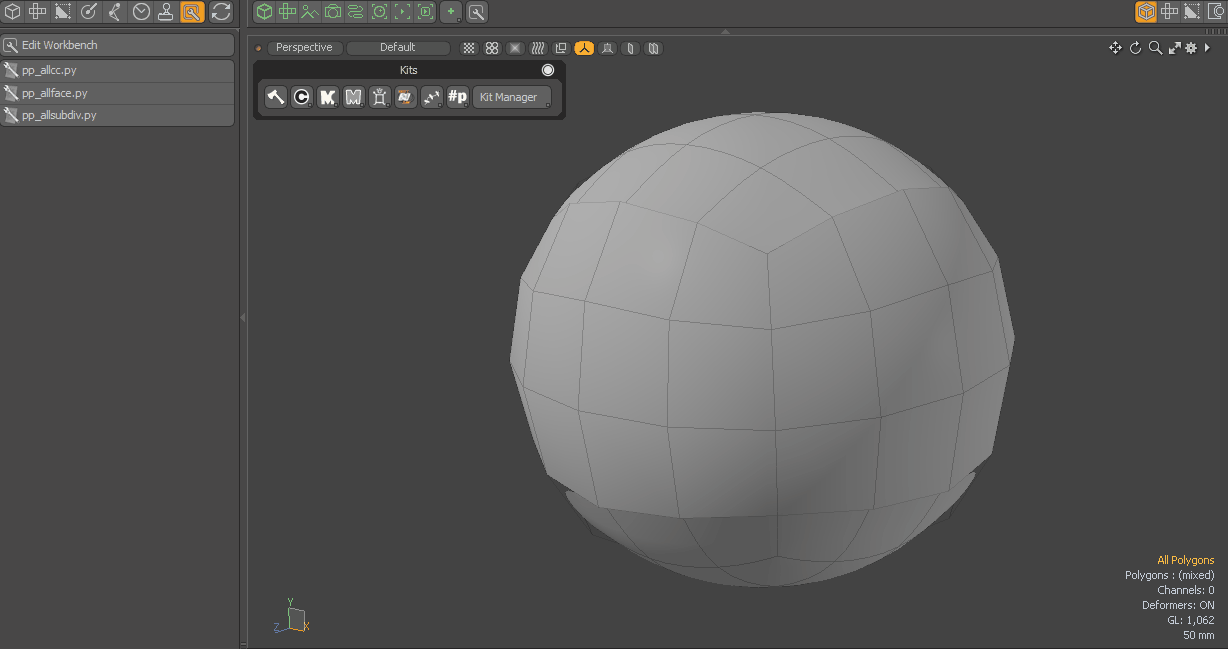Click the 'All Polygons' status text
This screenshot has width=1228, height=649.
point(1185,560)
